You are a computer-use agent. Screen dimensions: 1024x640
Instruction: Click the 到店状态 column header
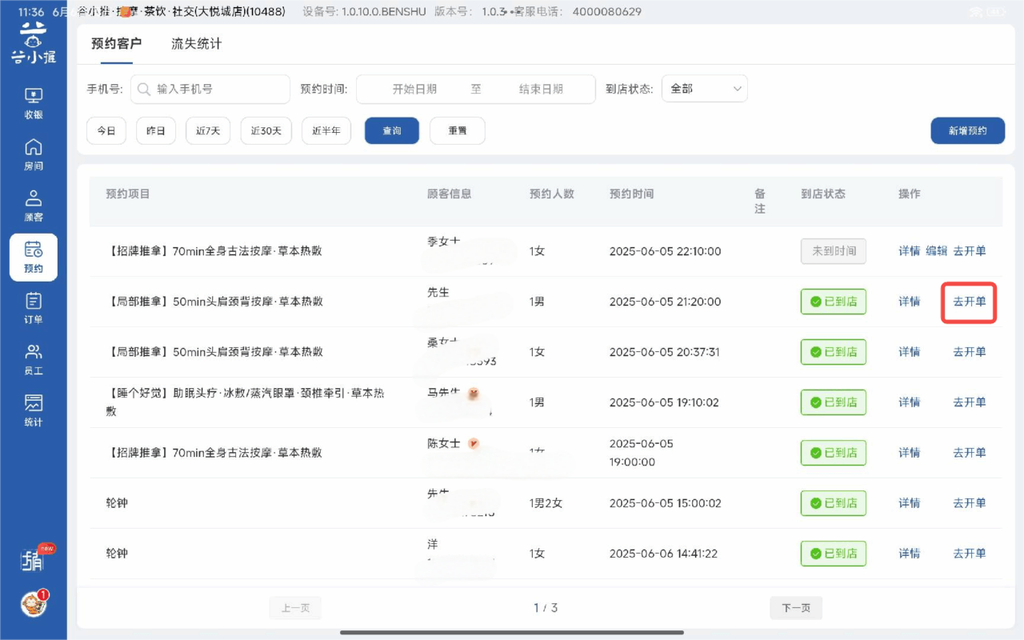tap(823, 194)
